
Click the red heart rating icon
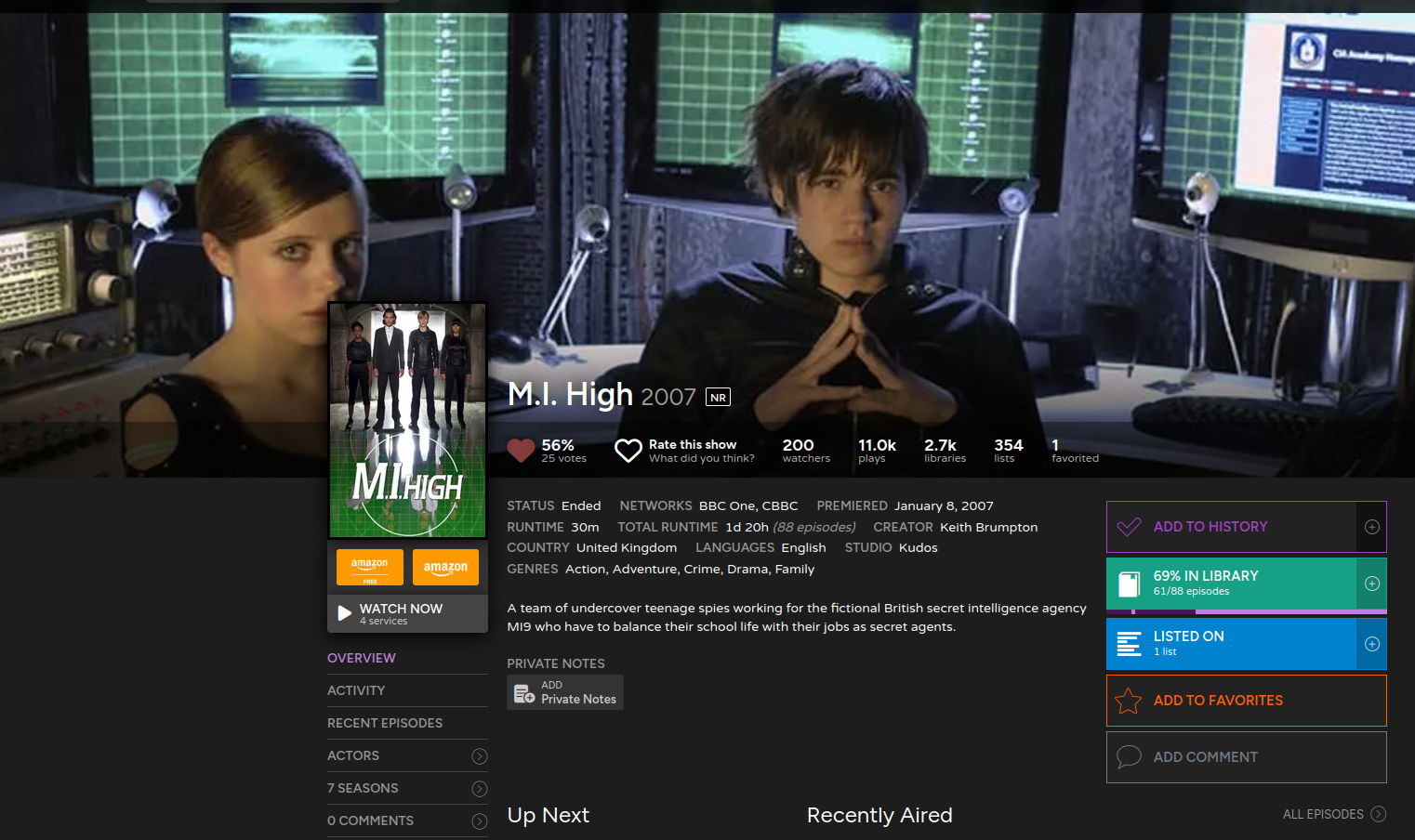coord(521,451)
